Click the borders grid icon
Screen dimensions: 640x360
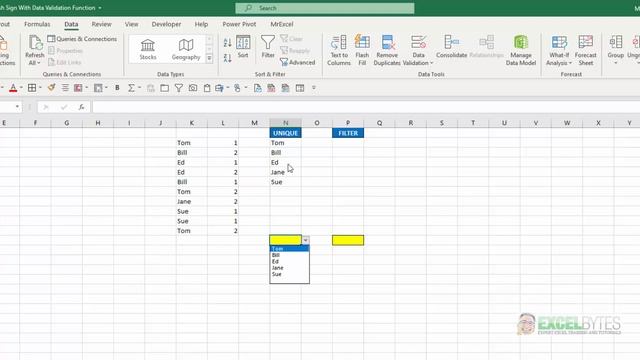[x=32, y=88]
